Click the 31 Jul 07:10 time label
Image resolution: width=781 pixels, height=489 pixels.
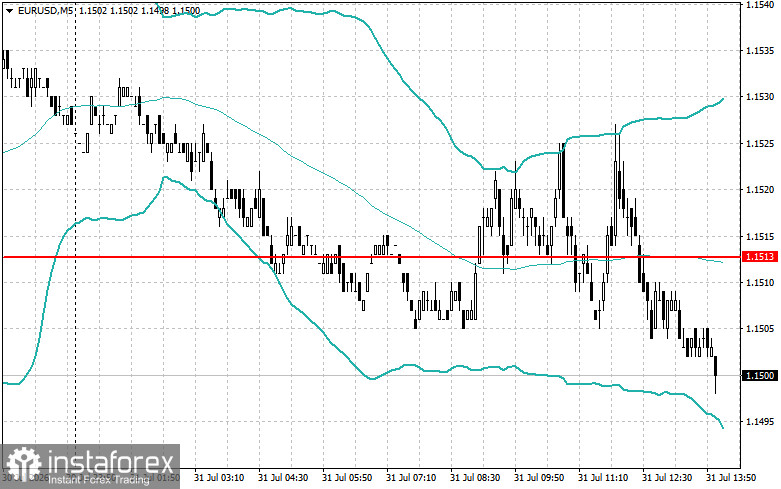coord(411,478)
